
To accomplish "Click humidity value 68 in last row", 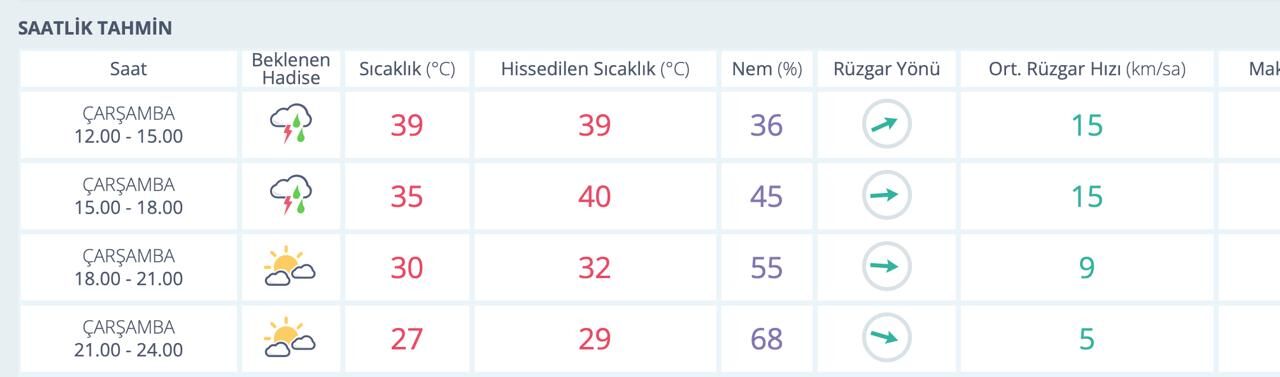I will pos(767,338).
